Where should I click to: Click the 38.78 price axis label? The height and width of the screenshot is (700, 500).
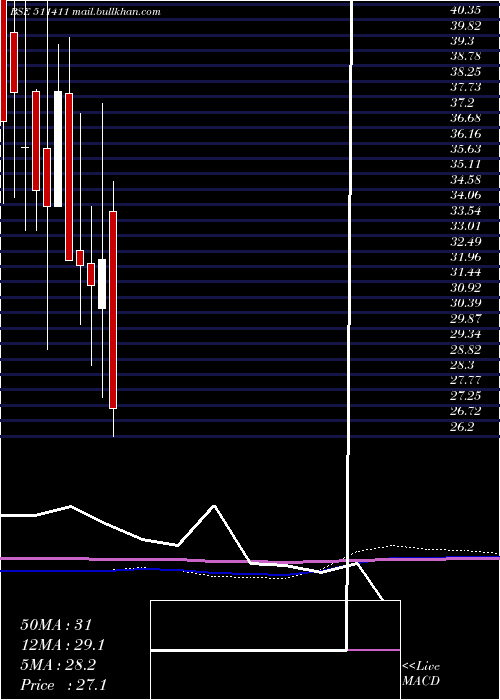[x=465, y=57]
